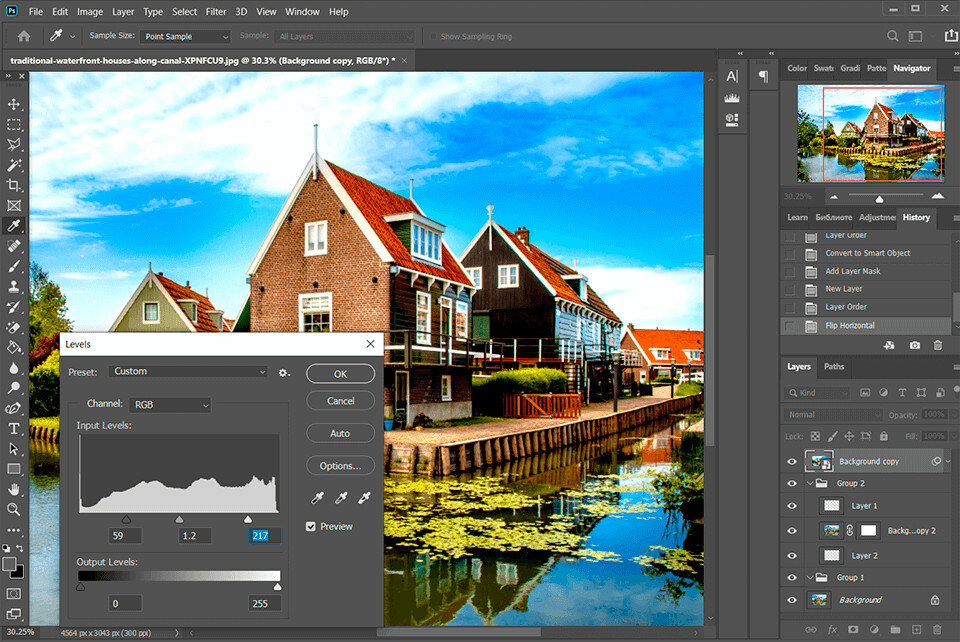Delete current state in History panel

tap(937, 345)
